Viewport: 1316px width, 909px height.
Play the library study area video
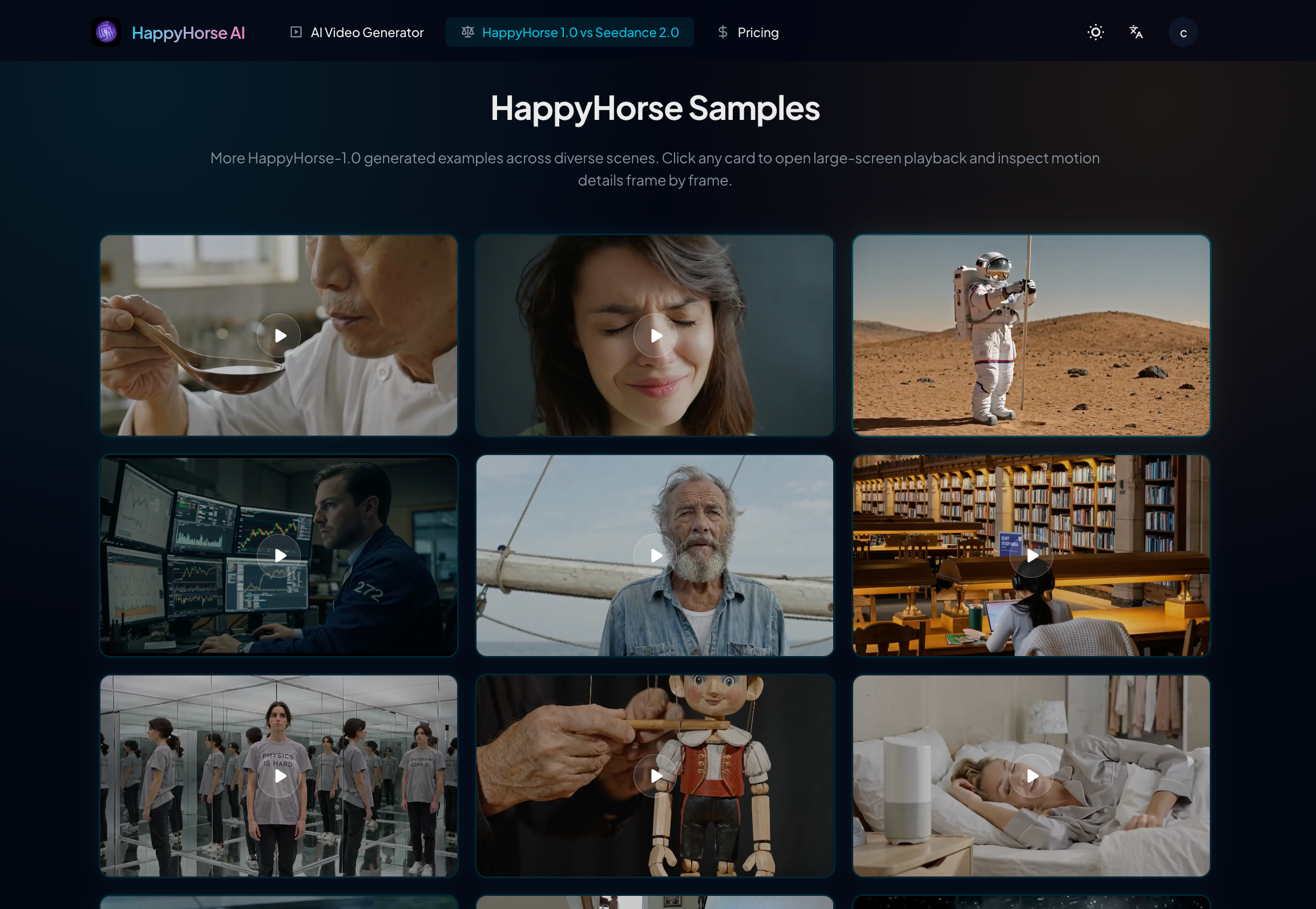coord(1031,555)
